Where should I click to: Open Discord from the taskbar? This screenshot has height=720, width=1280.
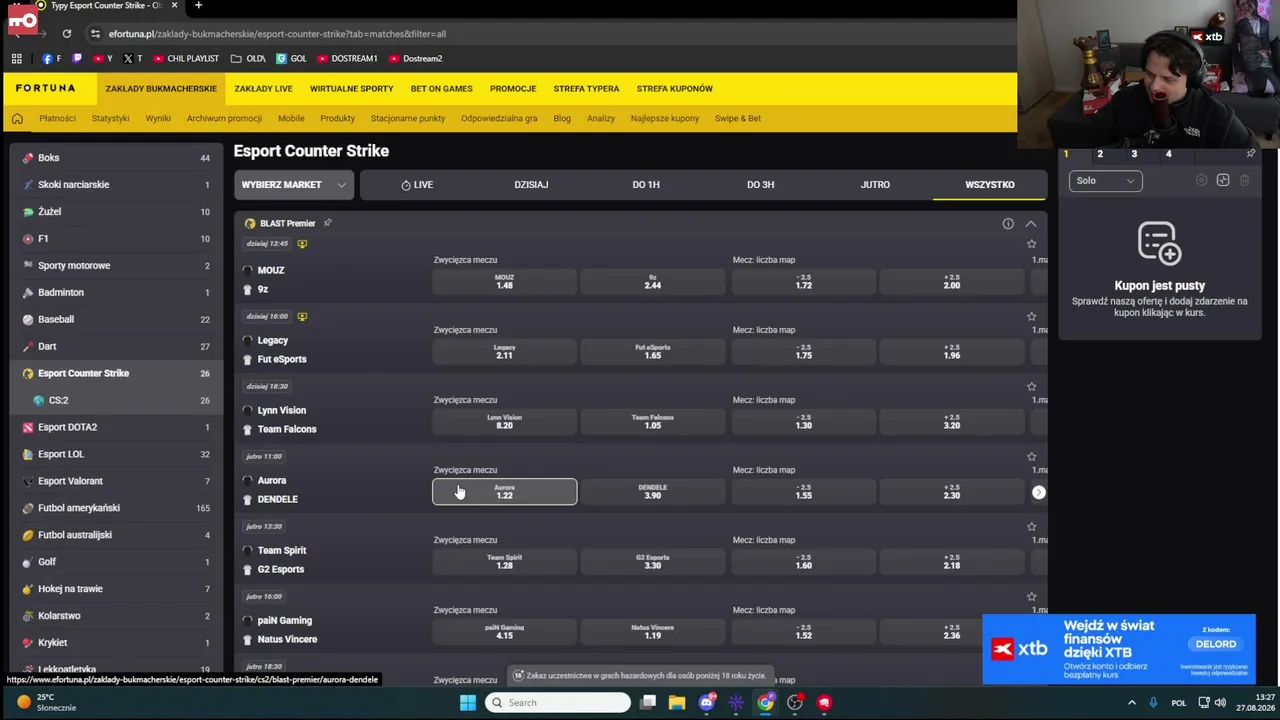tap(707, 702)
